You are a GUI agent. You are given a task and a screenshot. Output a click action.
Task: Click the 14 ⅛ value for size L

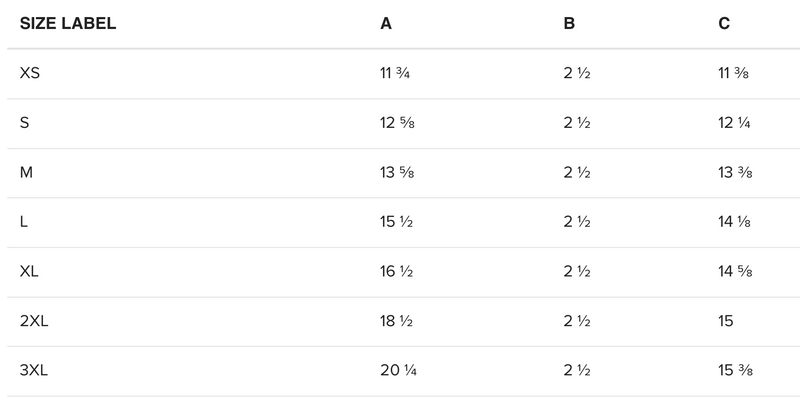click(x=735, y=222)
